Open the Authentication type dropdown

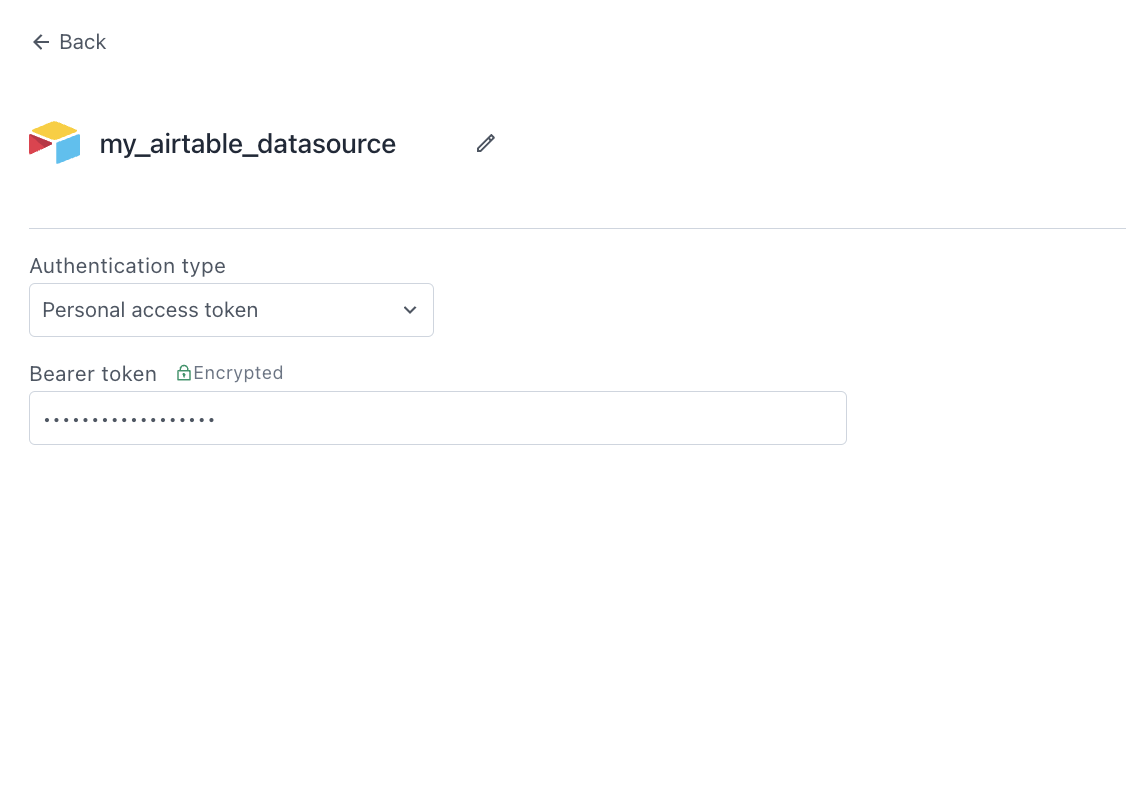click(x=231, y=310)
